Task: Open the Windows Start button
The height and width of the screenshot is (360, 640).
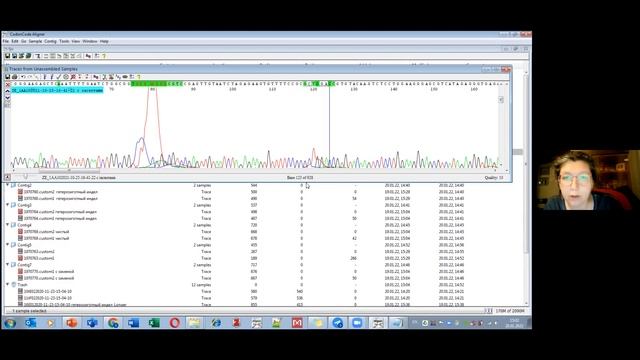Action: point(10,323)
